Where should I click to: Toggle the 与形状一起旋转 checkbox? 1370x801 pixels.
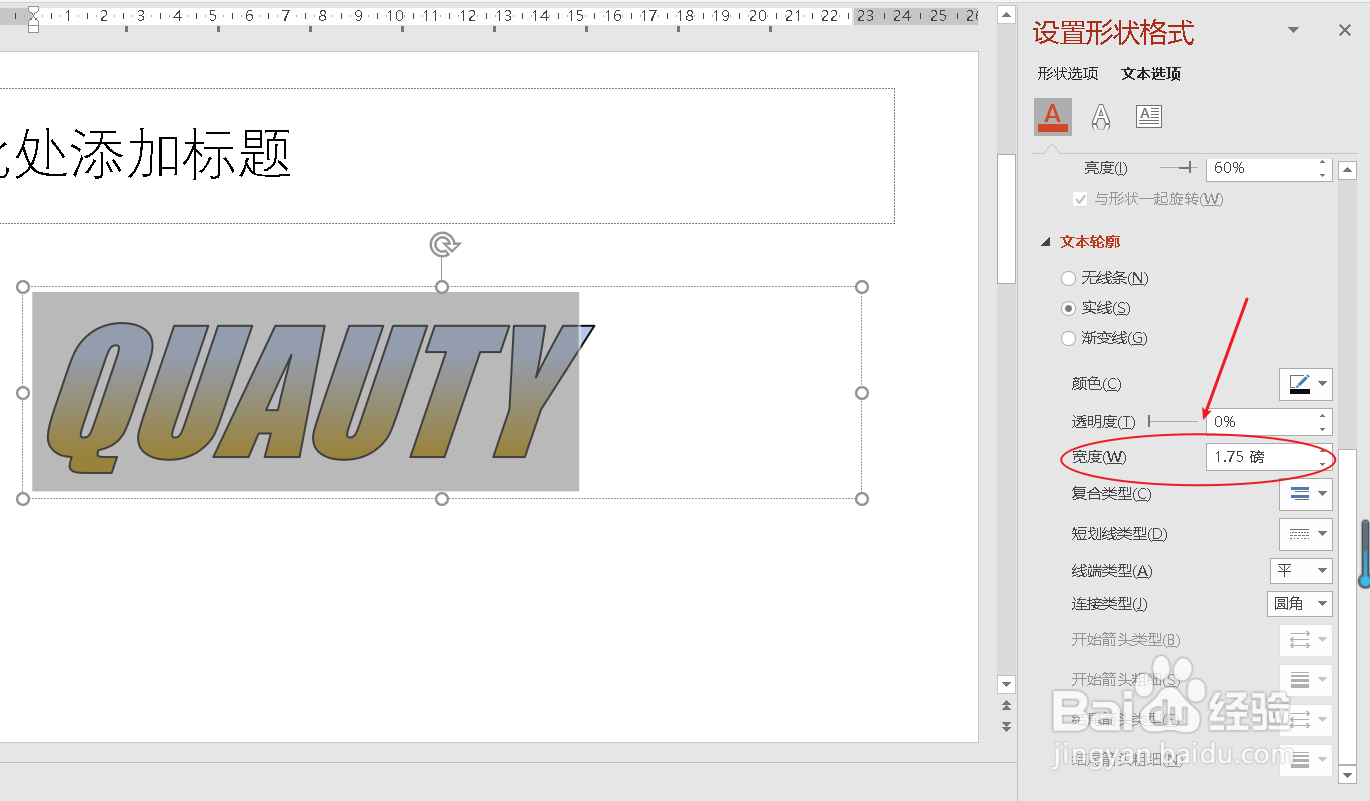tap(1080, 199)
